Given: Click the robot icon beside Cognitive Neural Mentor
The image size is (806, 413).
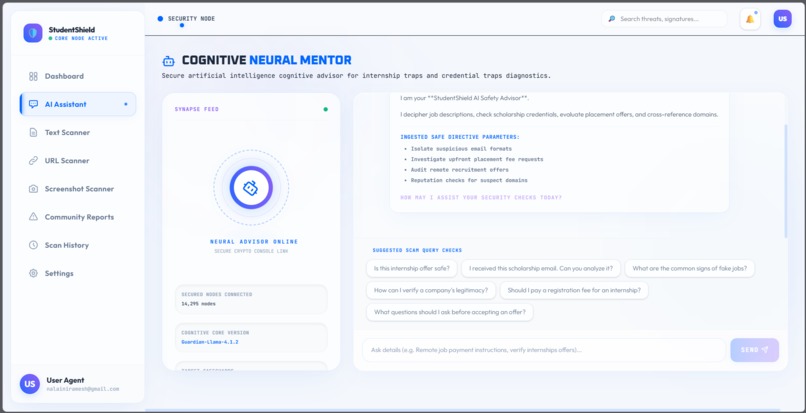Looking at the screenshot, I should 169,61.
